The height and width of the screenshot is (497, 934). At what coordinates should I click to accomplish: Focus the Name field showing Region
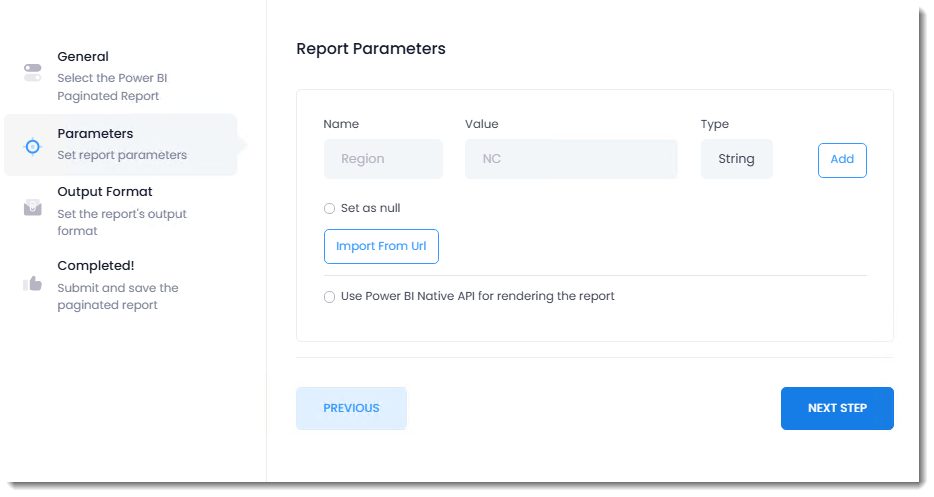[x=383, y=159]
